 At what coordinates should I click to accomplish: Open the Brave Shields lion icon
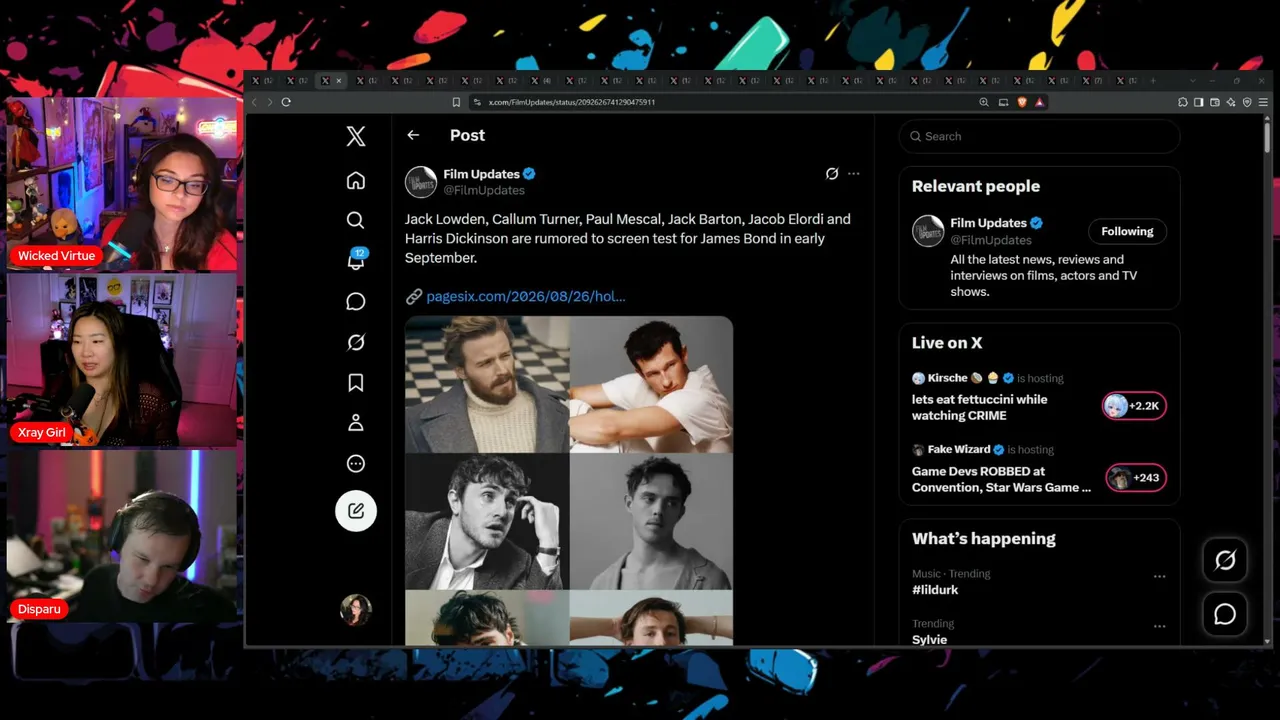coord(1023,102)
